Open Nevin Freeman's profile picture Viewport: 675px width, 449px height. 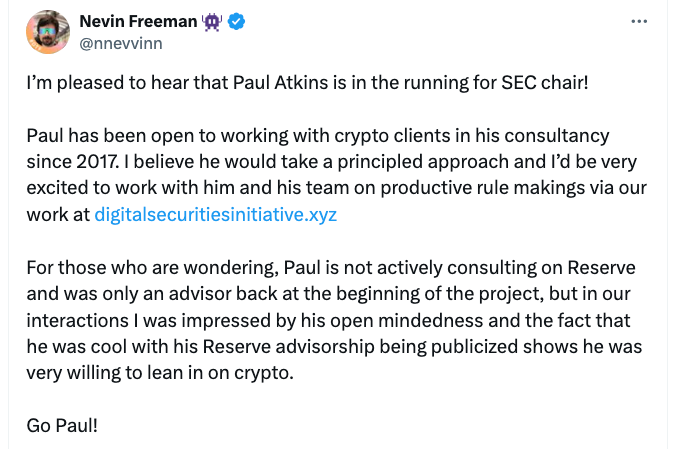click(x=48, y=32)
